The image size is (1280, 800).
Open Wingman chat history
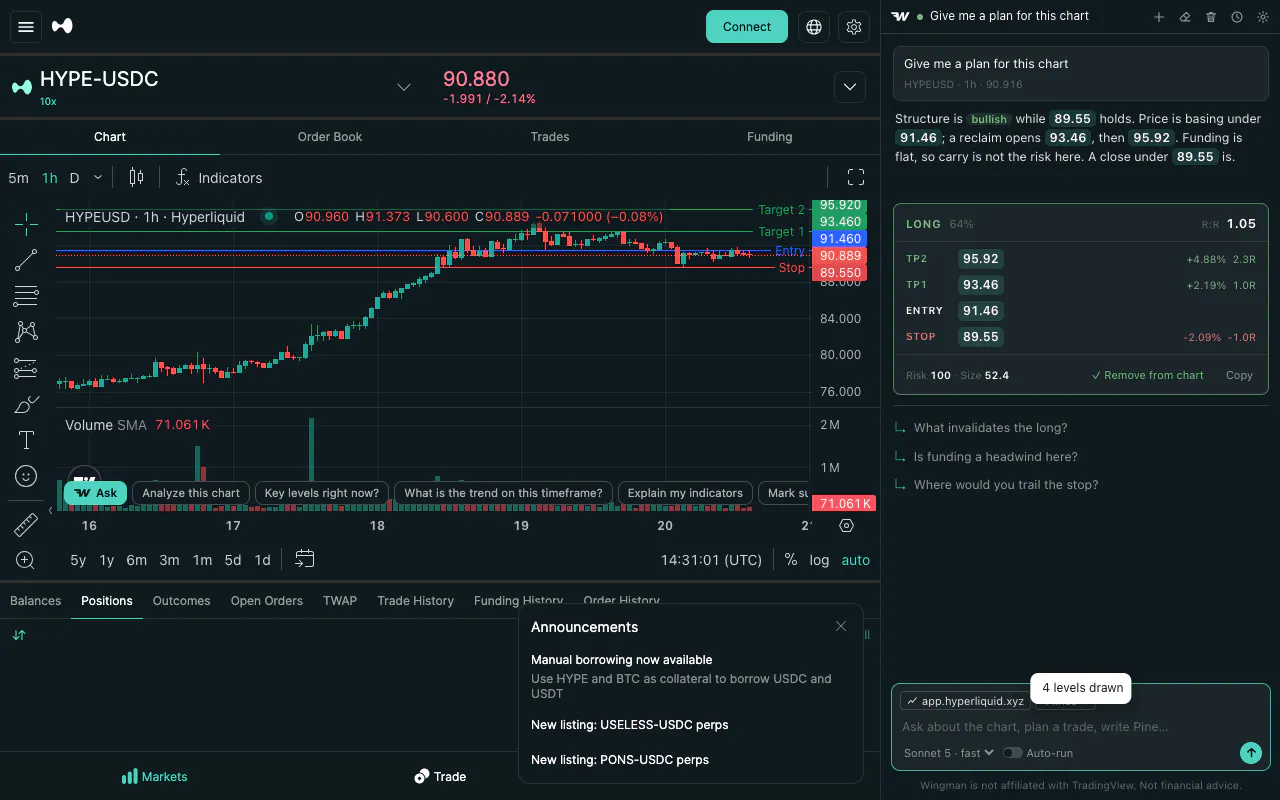1237,17
